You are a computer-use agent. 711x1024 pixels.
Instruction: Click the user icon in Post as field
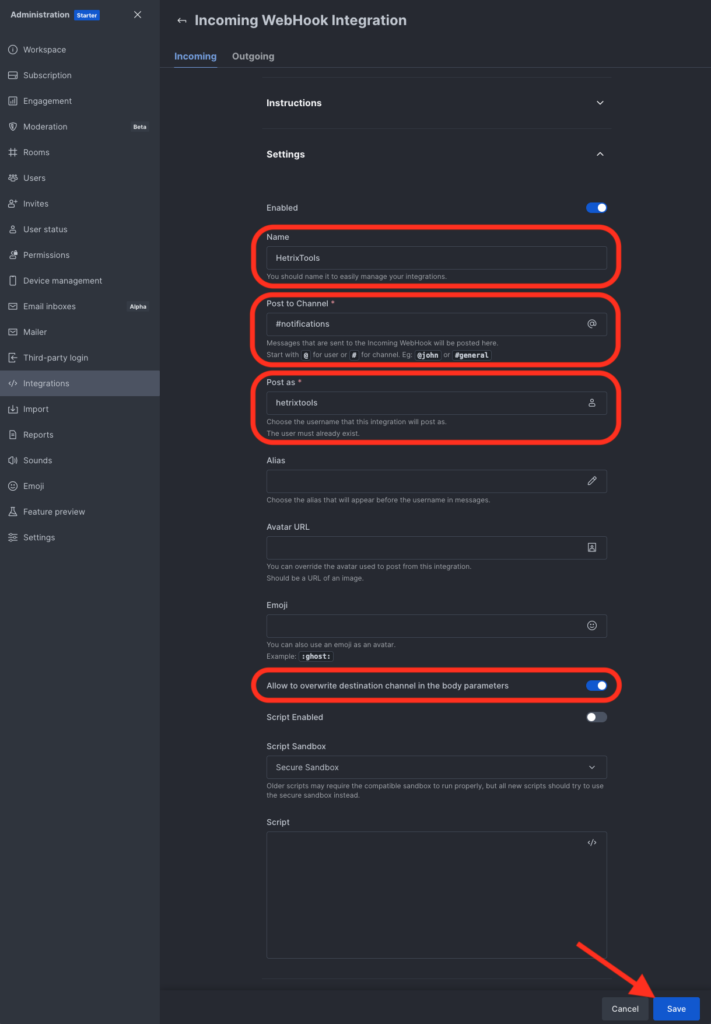(591, 403)
